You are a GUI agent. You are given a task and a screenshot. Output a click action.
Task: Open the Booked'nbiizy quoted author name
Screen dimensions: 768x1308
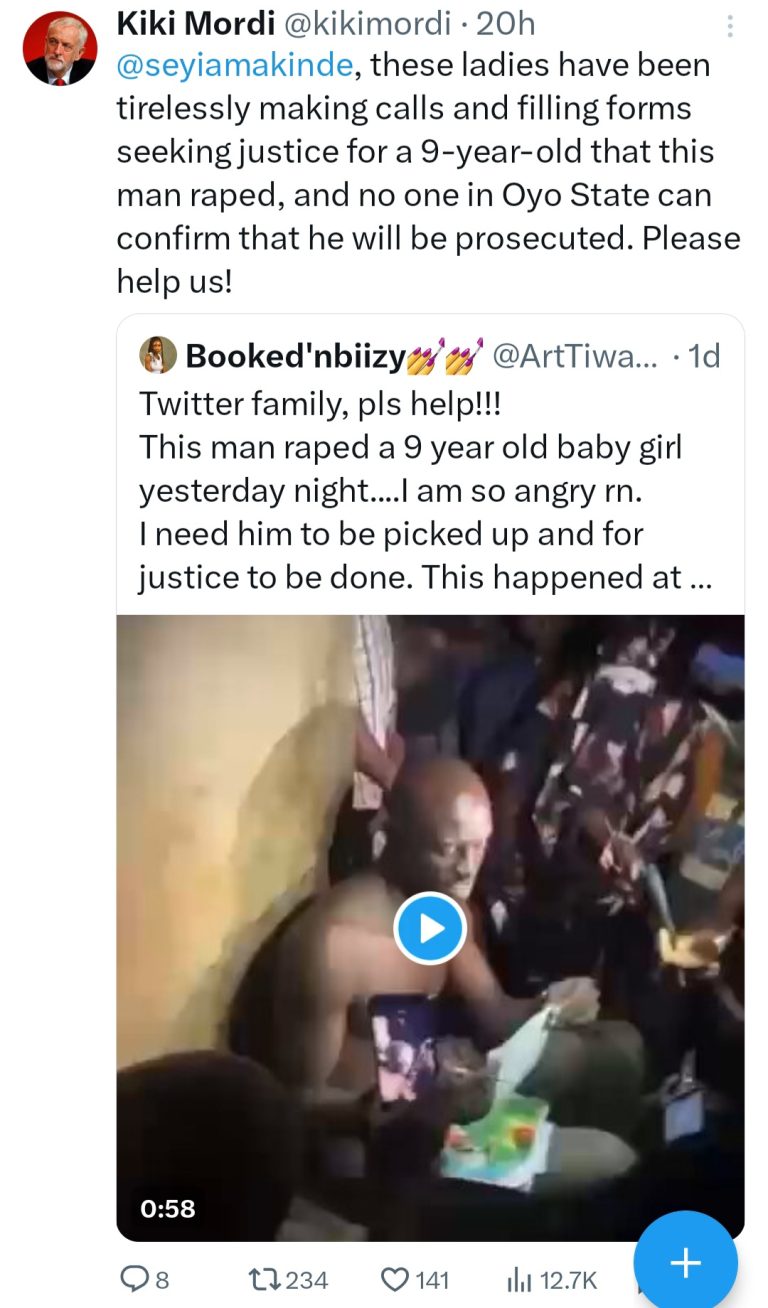tap(295, 356)
